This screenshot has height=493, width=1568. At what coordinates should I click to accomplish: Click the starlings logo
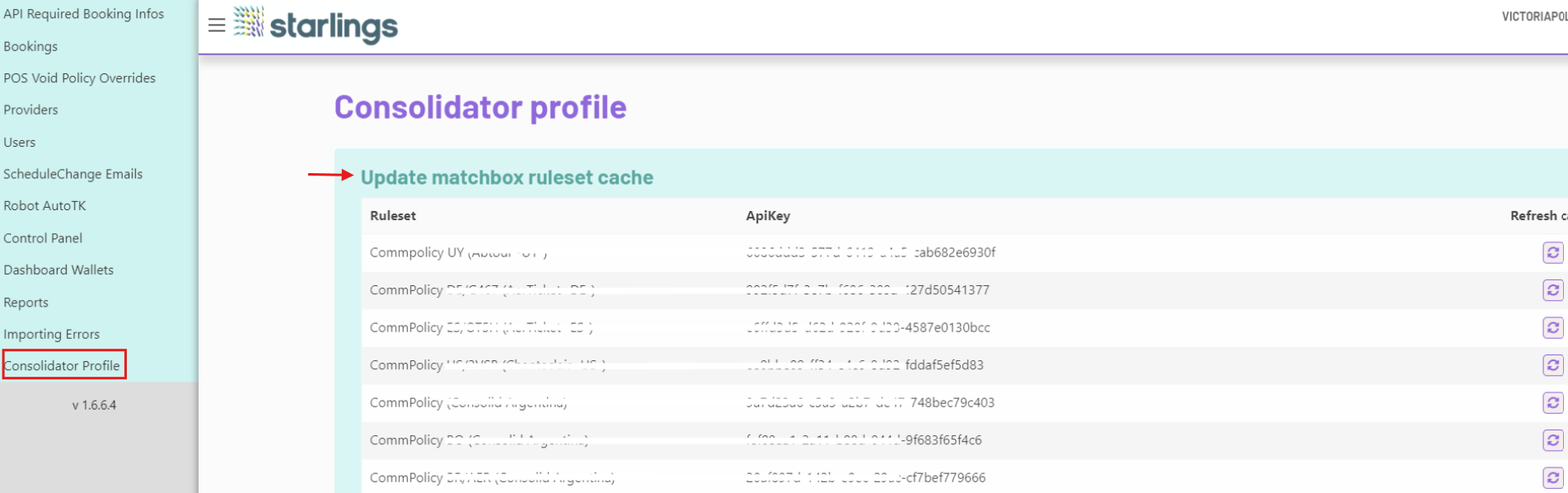click(x=316, y=25)
